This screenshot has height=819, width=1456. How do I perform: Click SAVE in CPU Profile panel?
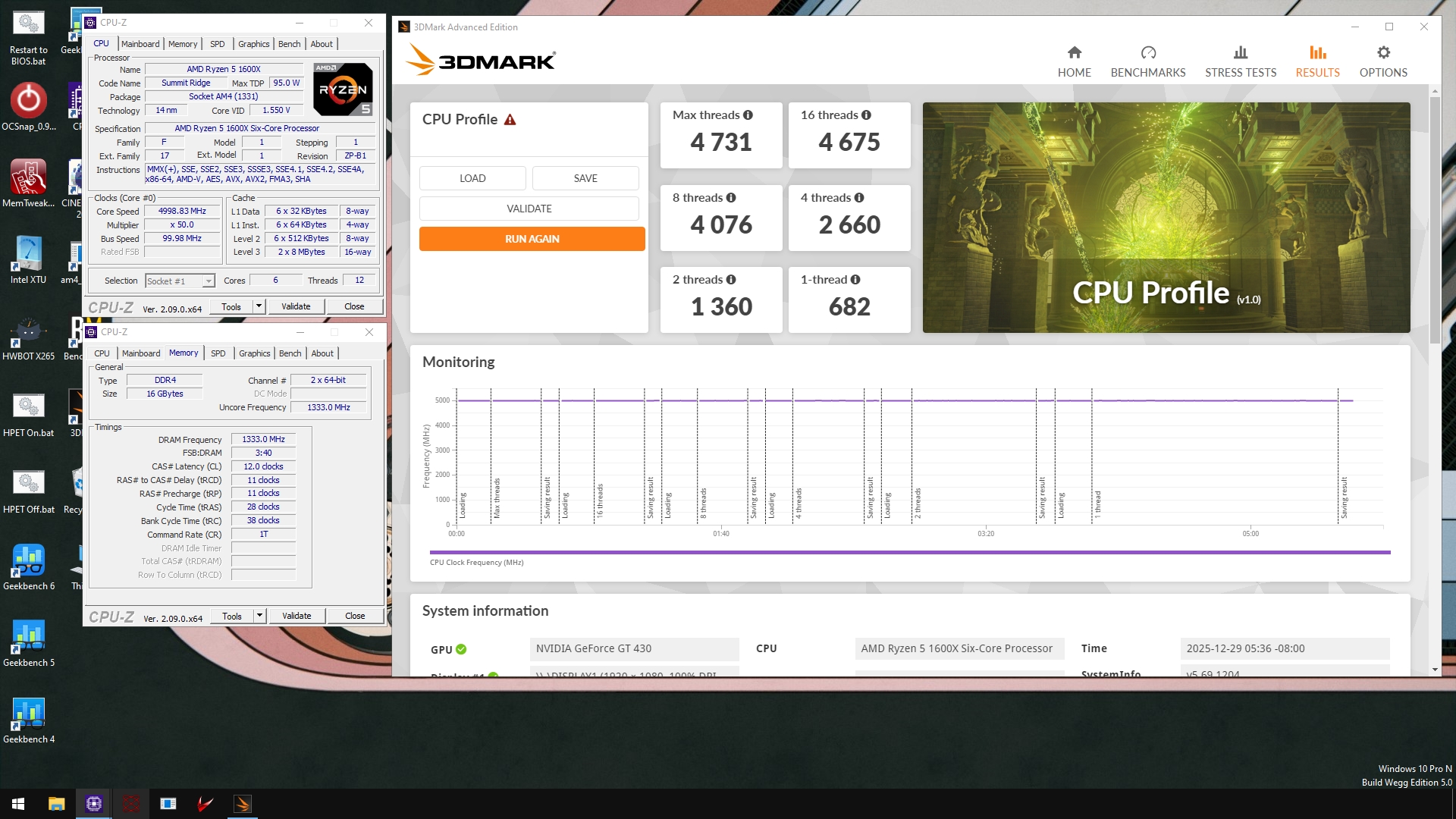click(585, 178)
